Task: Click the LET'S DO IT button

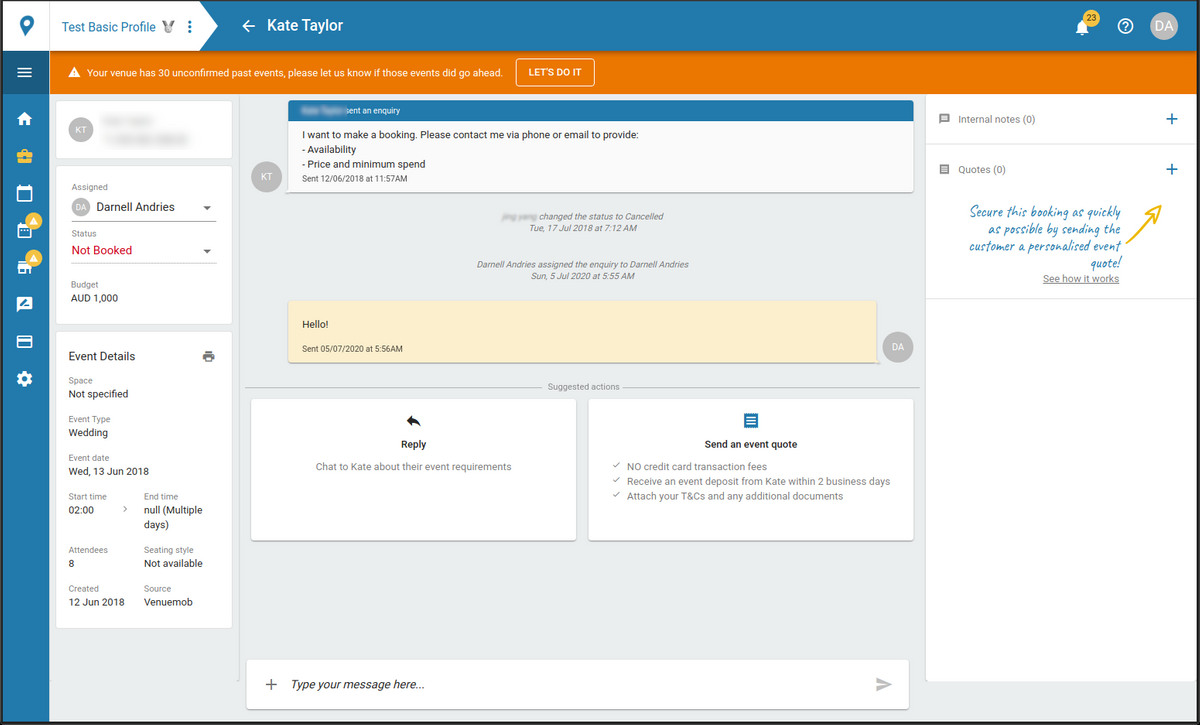Action: coord(555,73)
